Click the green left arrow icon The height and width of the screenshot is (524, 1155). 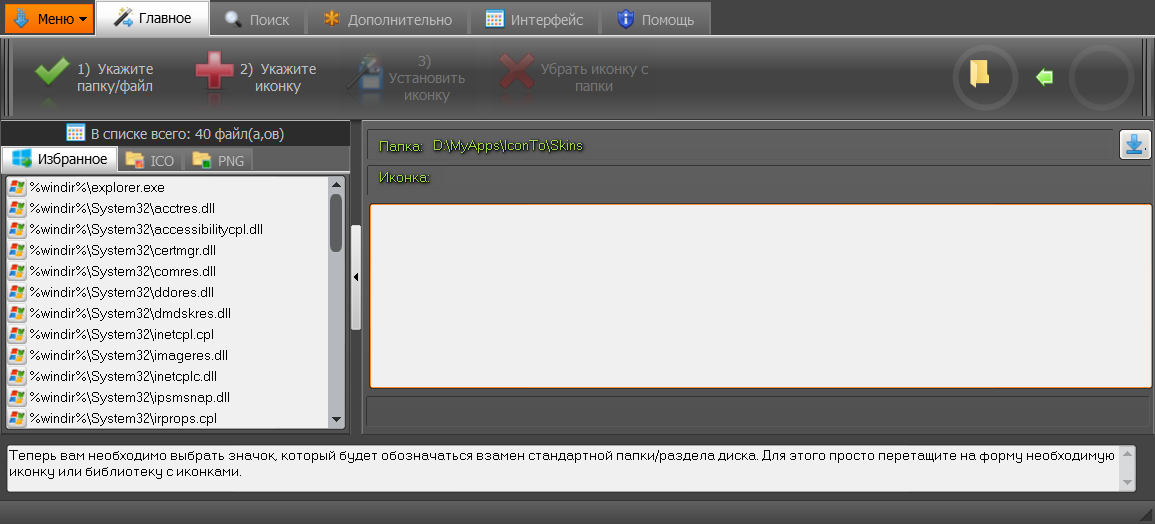1044,77
